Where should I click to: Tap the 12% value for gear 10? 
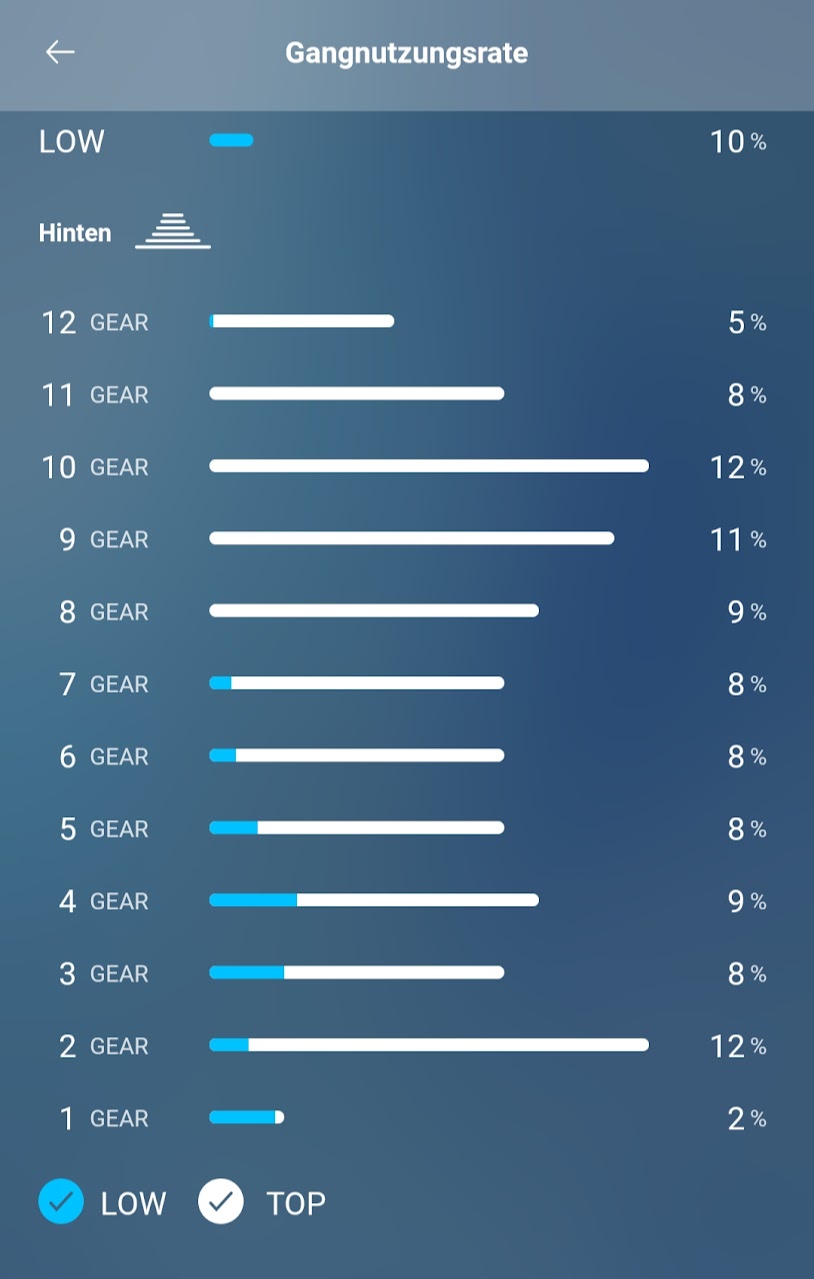pos(738,467)
